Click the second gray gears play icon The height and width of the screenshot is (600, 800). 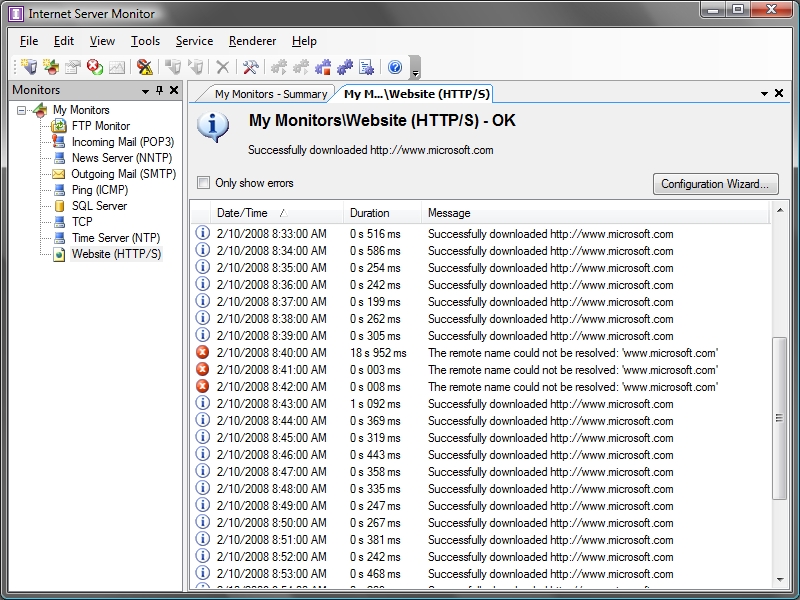(301, 67)
